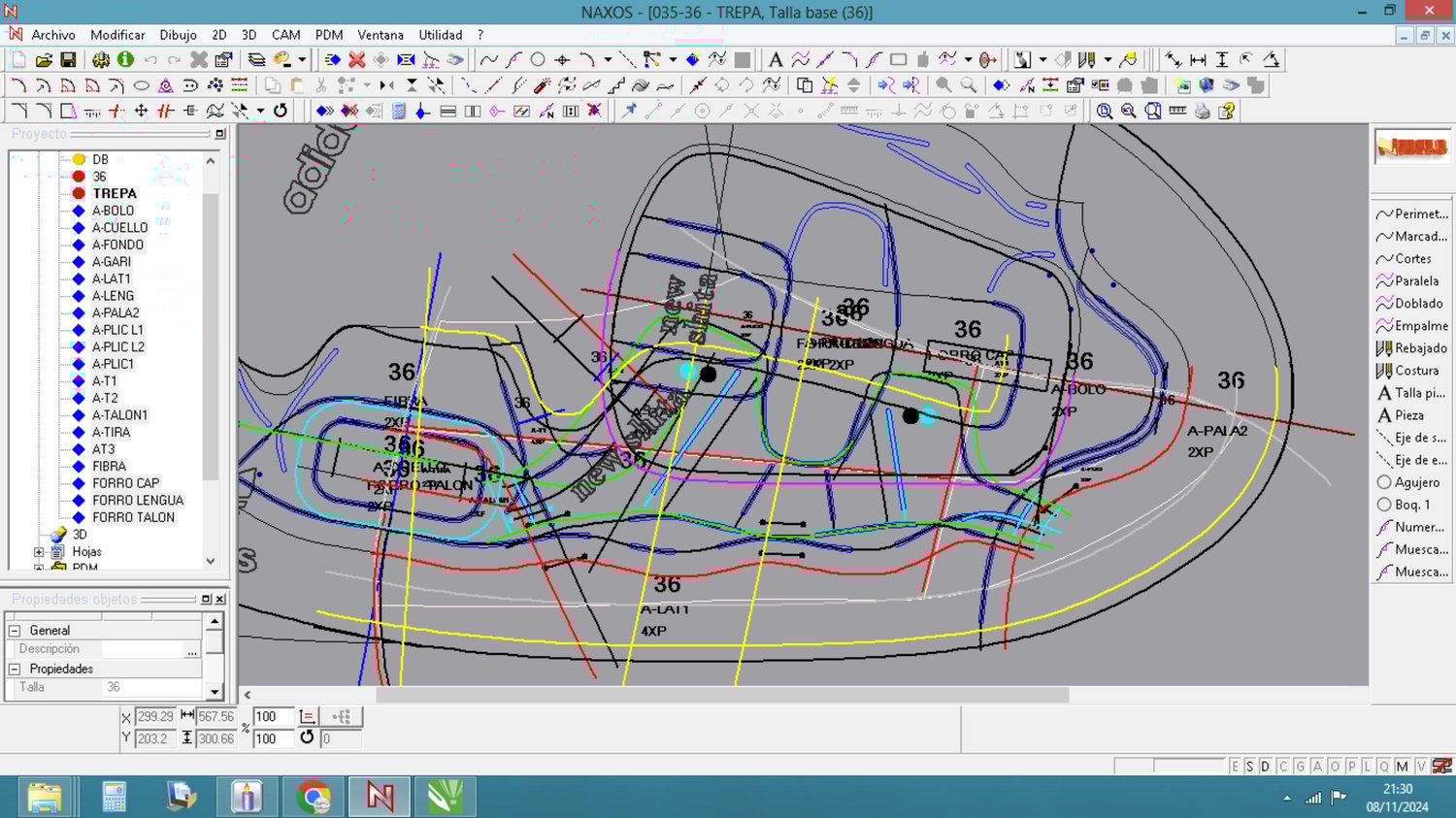Open File Explorer from the Windows taskbar
Image resolution: width=1456 pixels, height=818 pixels.
45,797
